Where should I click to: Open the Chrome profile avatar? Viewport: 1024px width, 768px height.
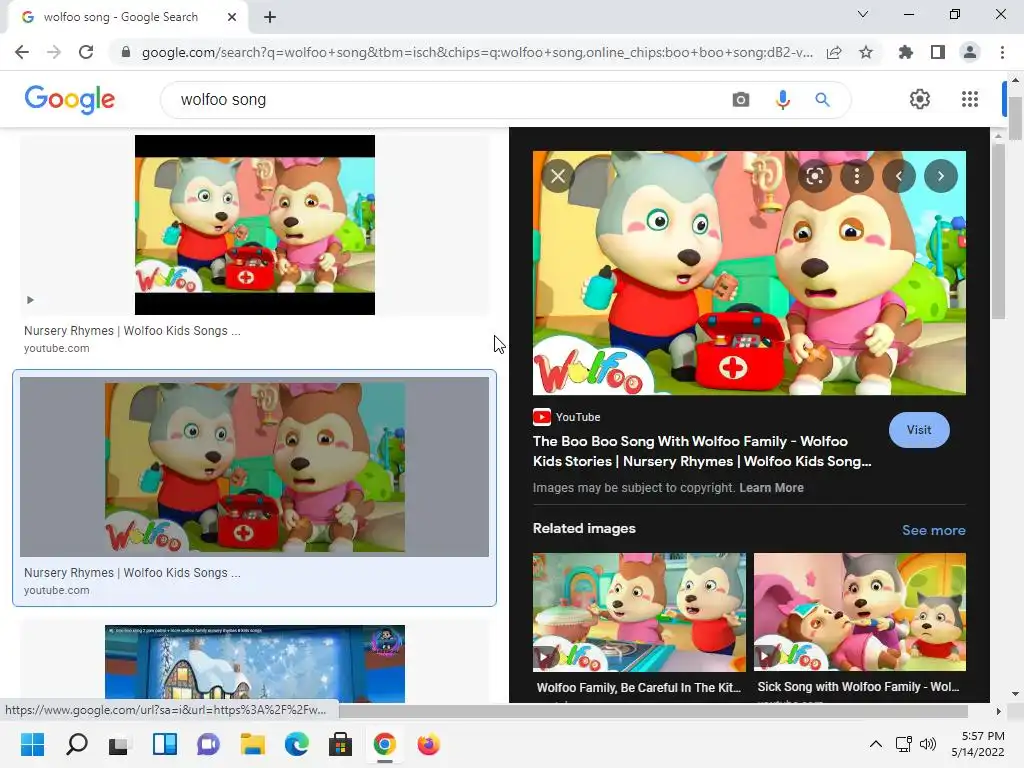click(970, 52)
